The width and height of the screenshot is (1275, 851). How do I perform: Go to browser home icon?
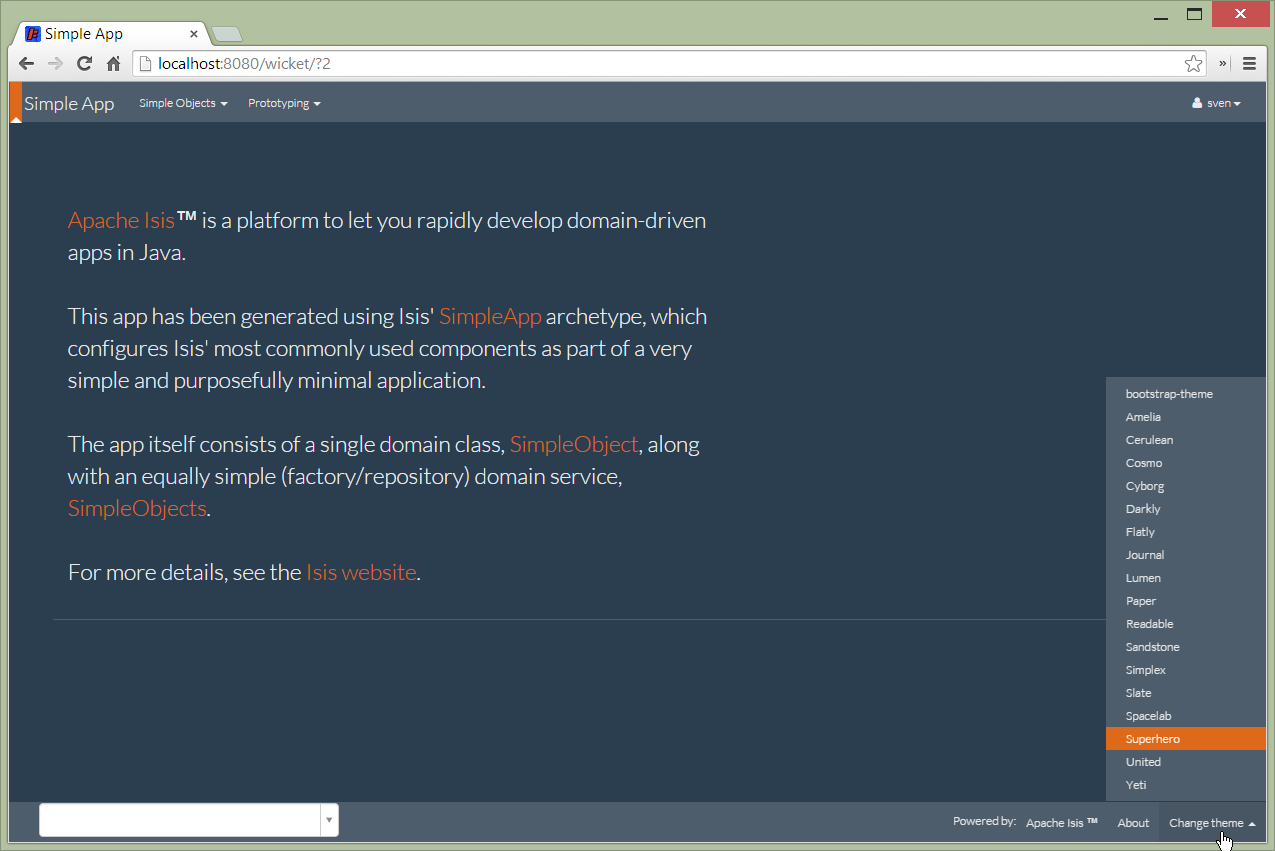(x=113, y=64)
